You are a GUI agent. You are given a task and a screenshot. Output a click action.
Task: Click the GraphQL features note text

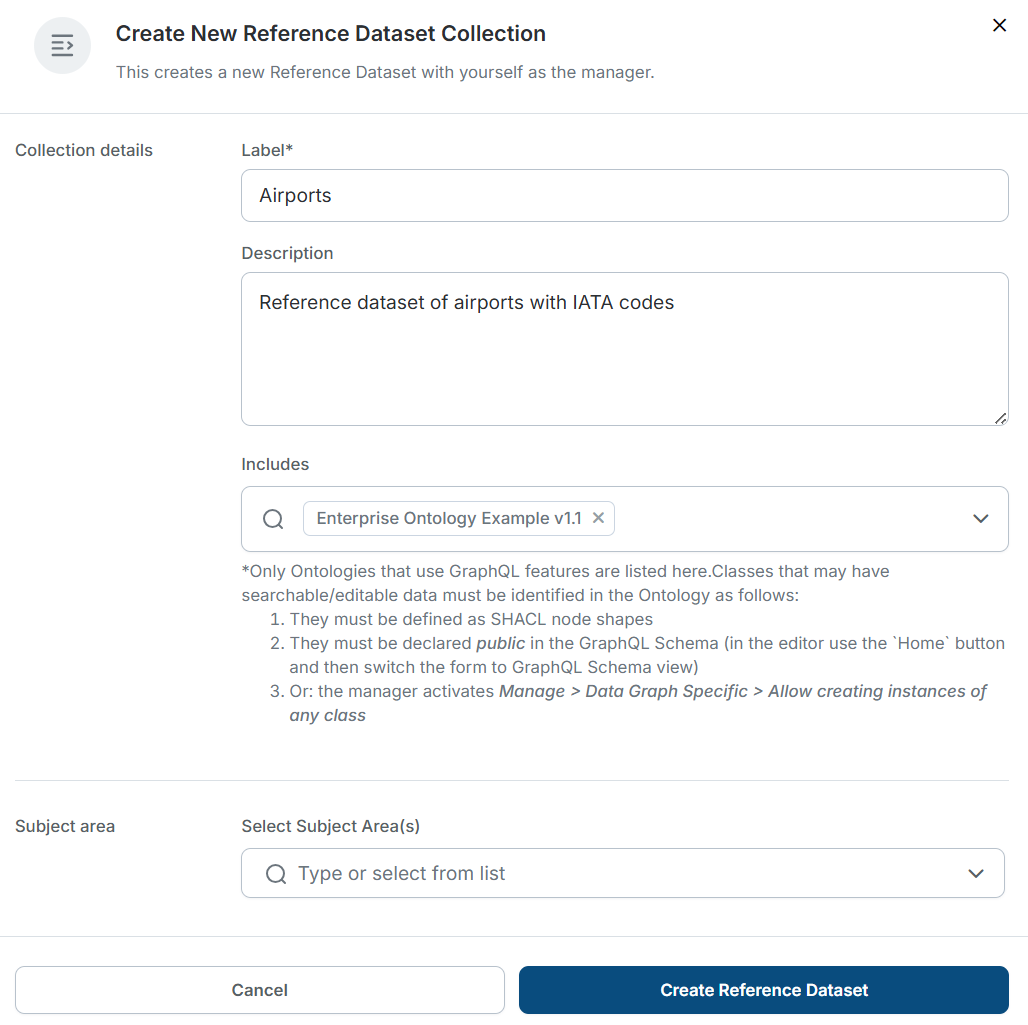click(565, 582)
